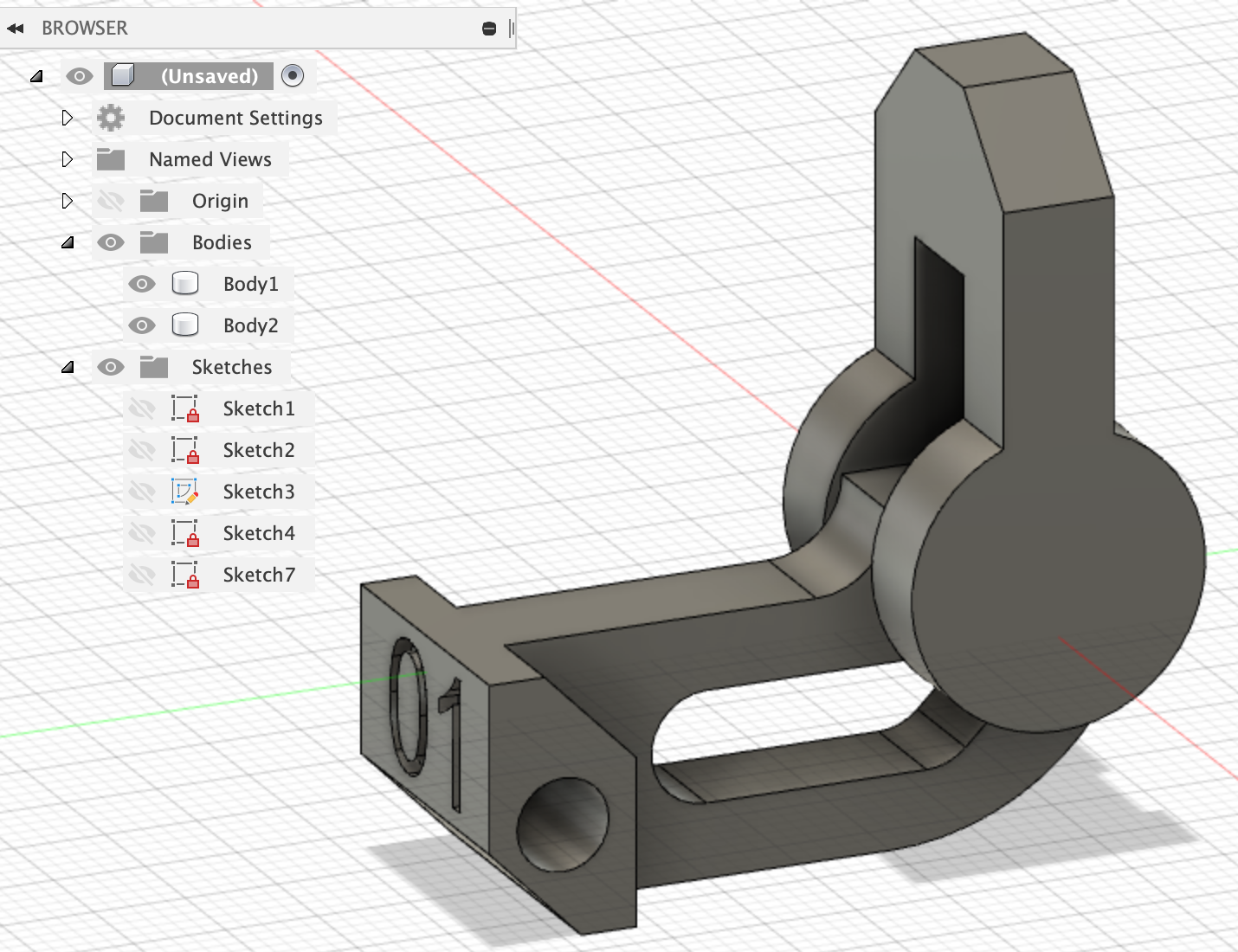Hide Body1 using its eye icon
The image size is (1238, 952).
tap(142, 284)
